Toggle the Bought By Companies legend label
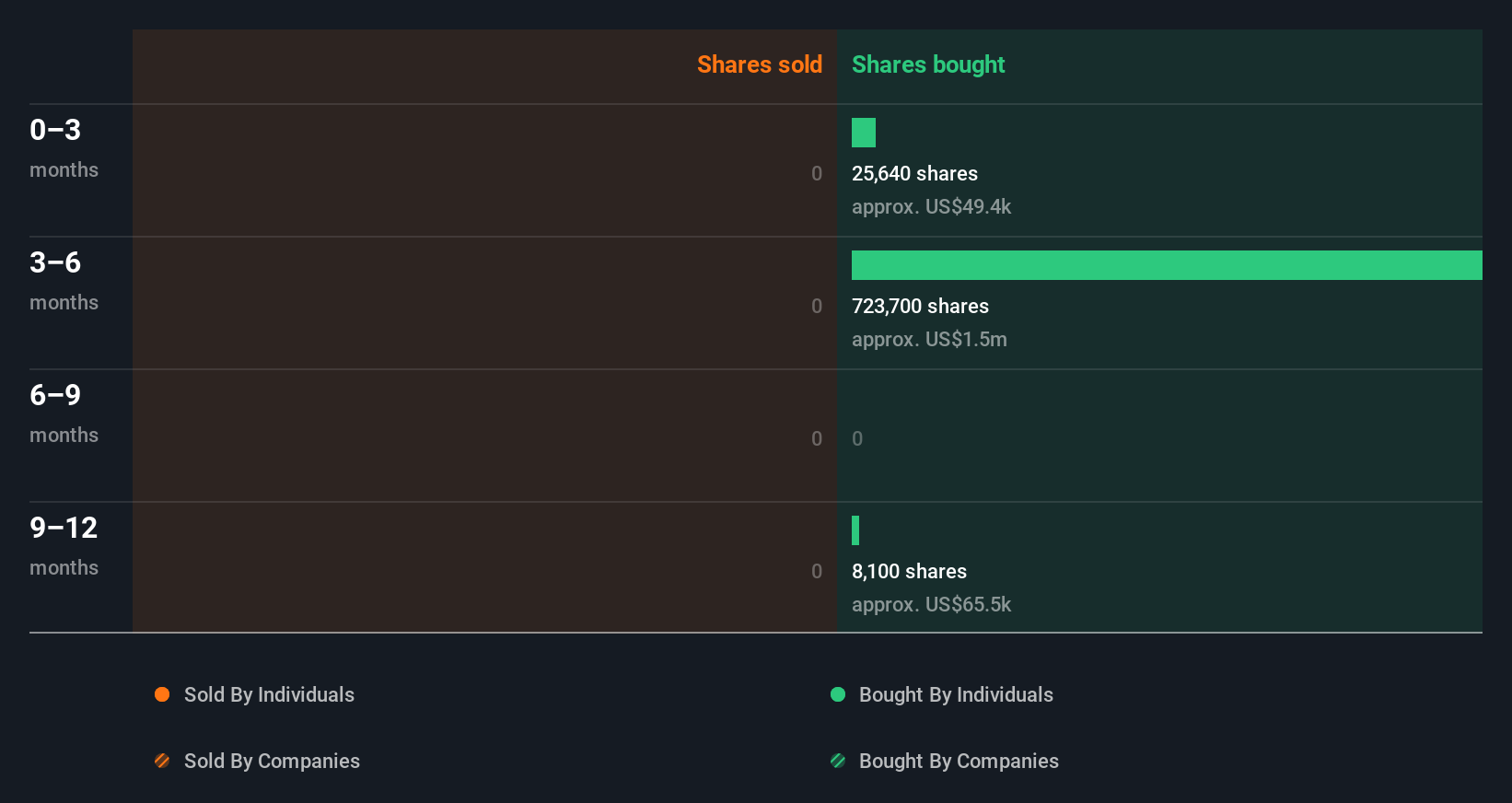 pos(959,761)
